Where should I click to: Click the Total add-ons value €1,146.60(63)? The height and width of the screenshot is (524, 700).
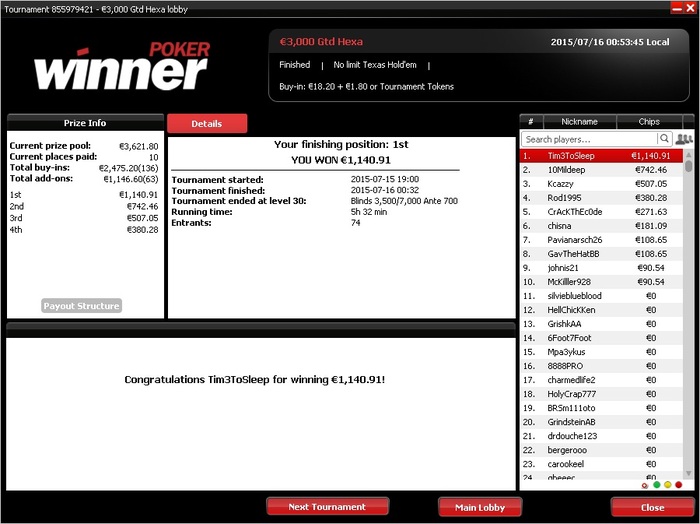tap(131, 179)
